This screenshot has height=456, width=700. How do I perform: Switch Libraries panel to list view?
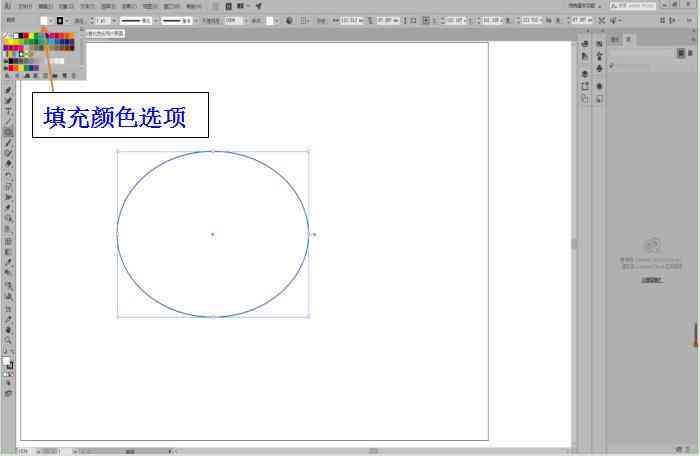coord(690,53)
